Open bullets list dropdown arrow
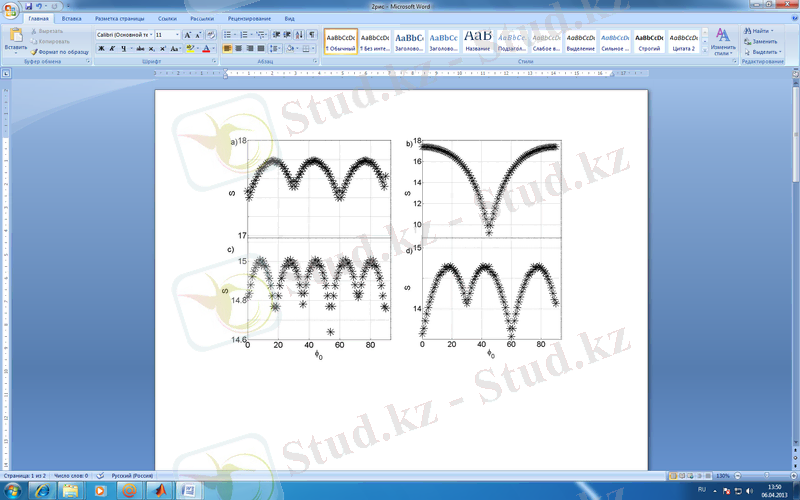 coord(235,35)
